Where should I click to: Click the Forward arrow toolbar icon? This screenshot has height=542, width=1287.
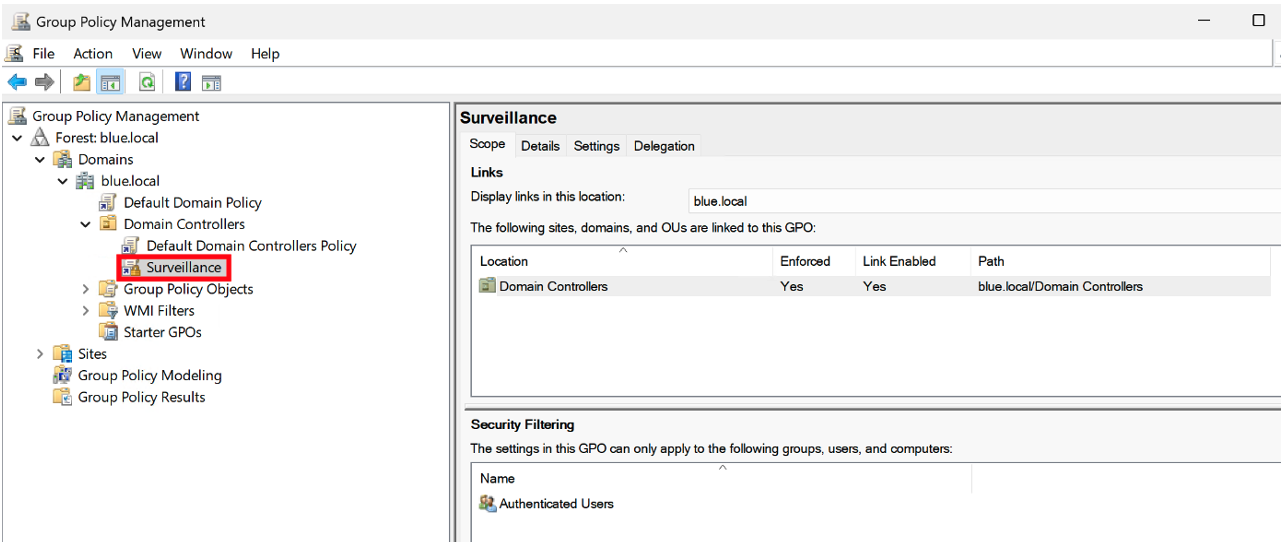[x=44, y=82]
